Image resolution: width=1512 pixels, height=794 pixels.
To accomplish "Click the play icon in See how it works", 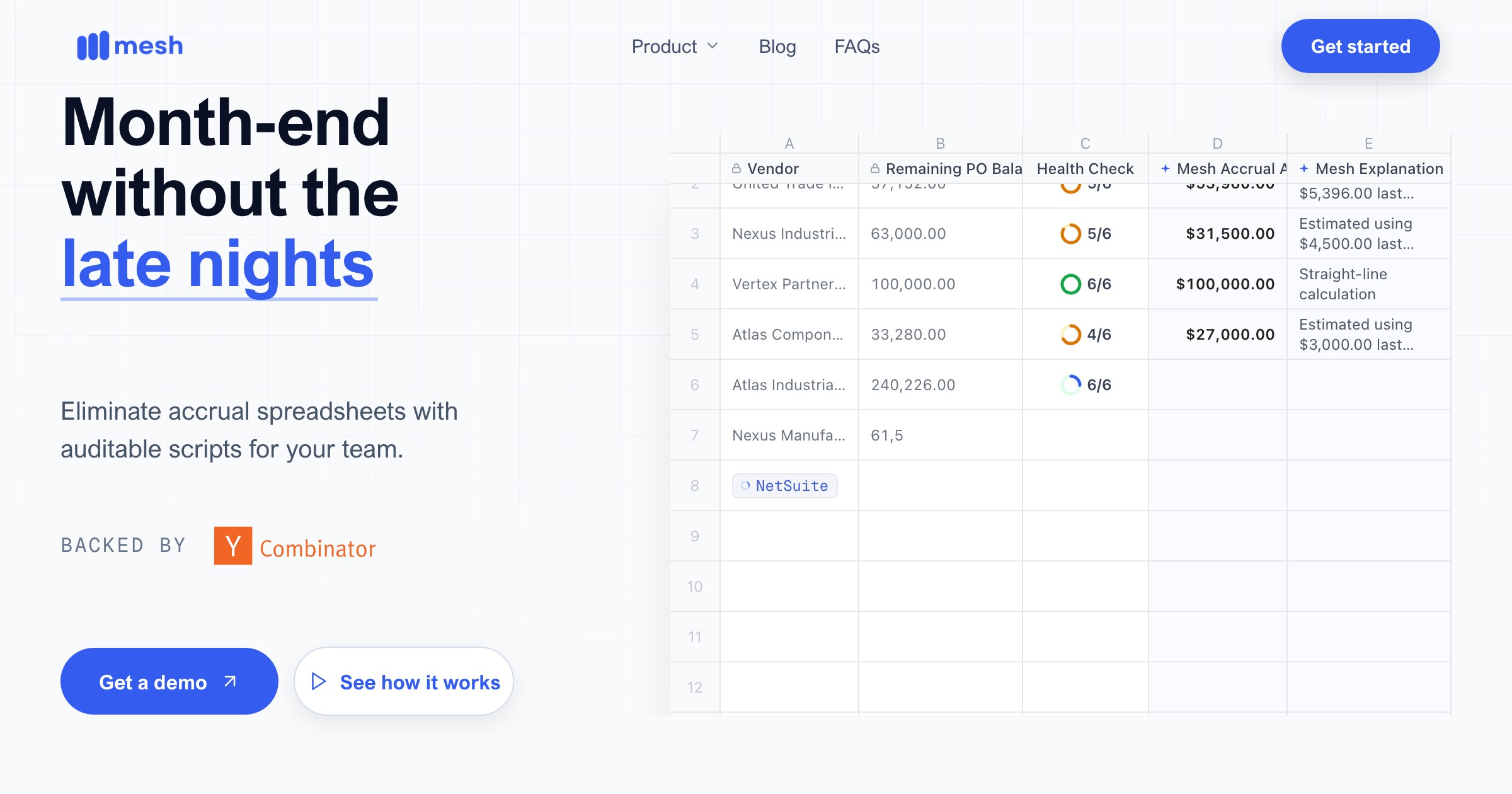I will pyautogui.click(x=319, y=681).
